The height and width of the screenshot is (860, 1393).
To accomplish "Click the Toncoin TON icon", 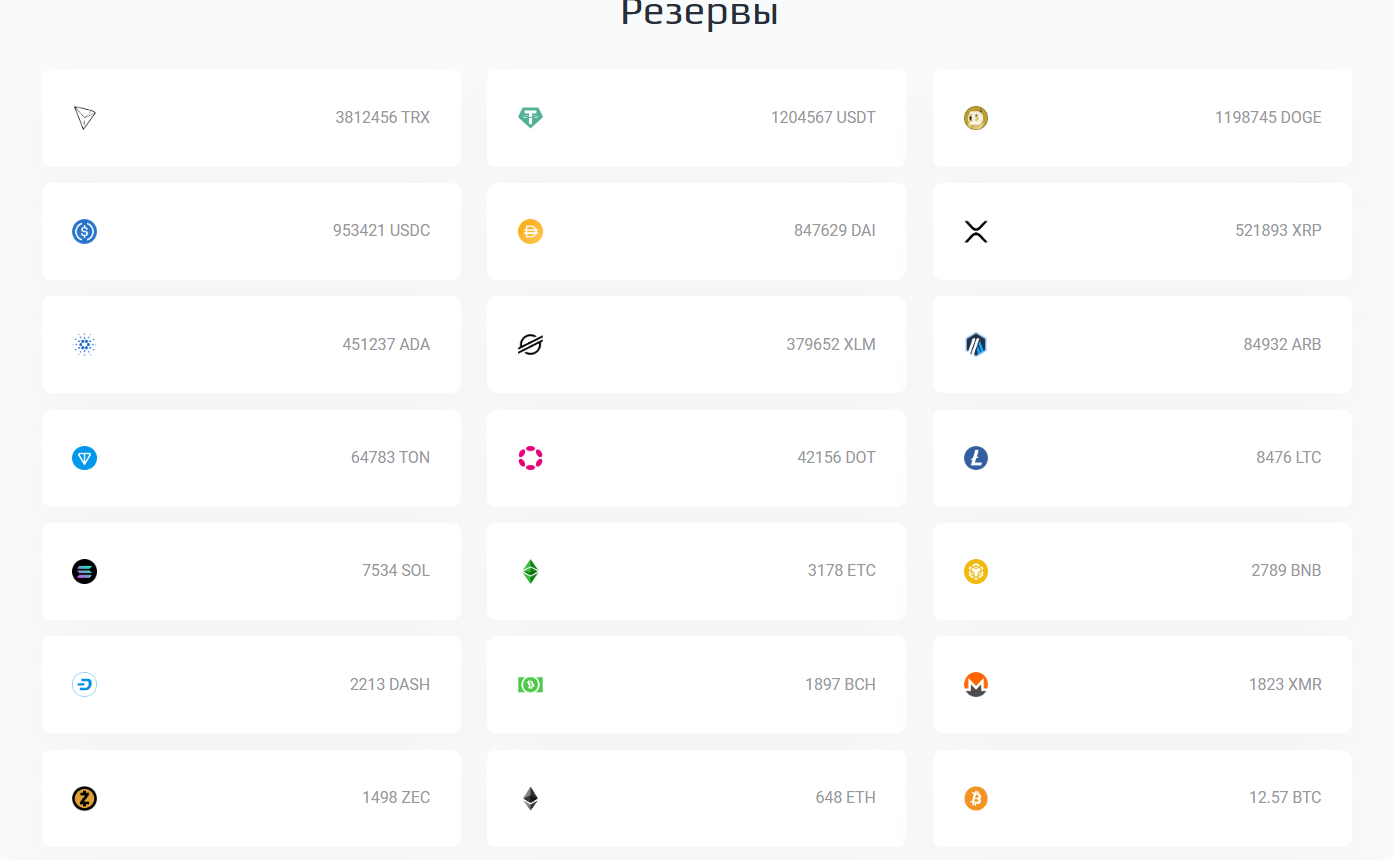I will pos(85,458).
